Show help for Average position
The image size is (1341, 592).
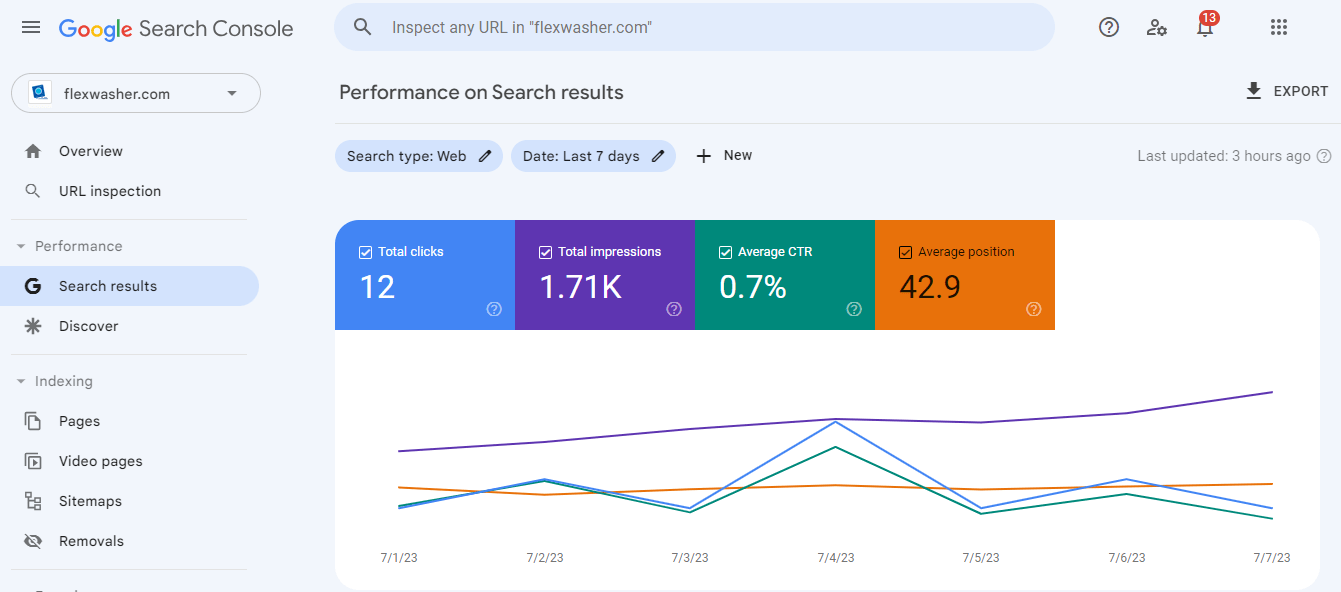pos(1034,309)
